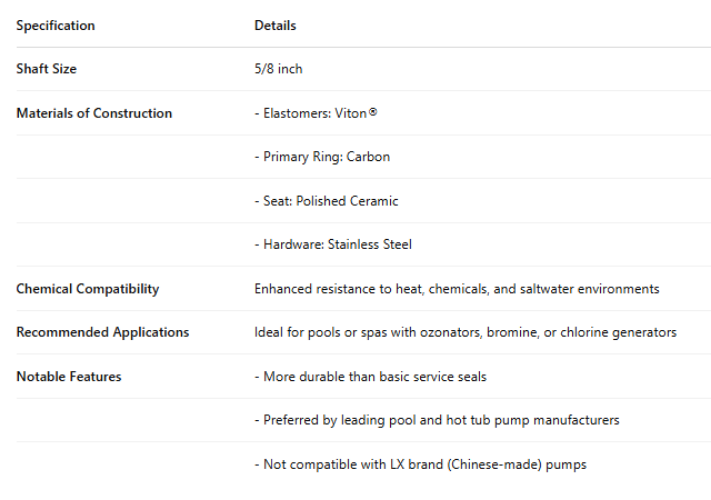The width and height of the screenshot is (711, 500).
Task: Select the Shaft Size row label
Action: [46, 69]
